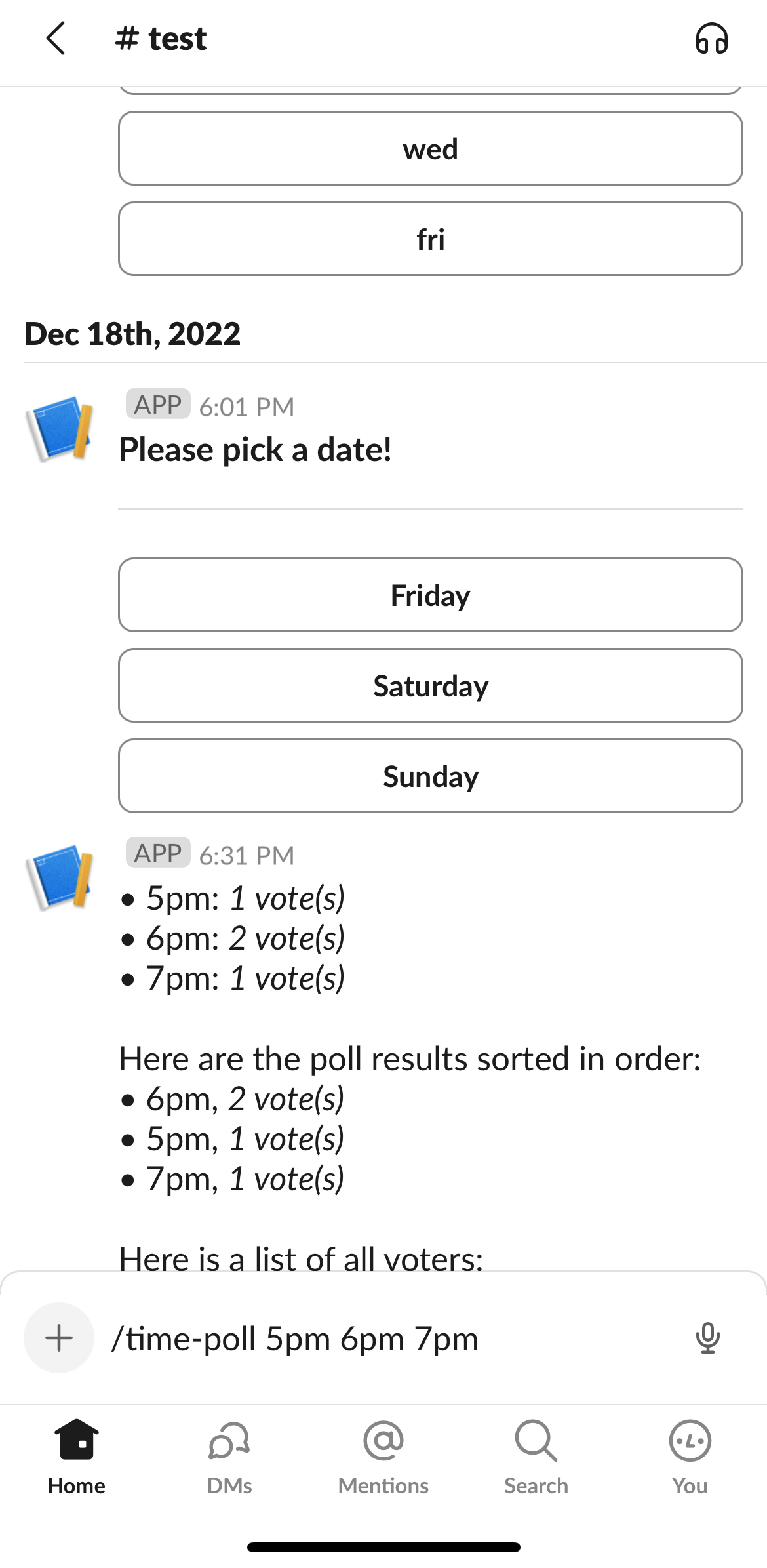Open the You profile tab
Screen dimensions: 767x1568
tap(690, 1457)
